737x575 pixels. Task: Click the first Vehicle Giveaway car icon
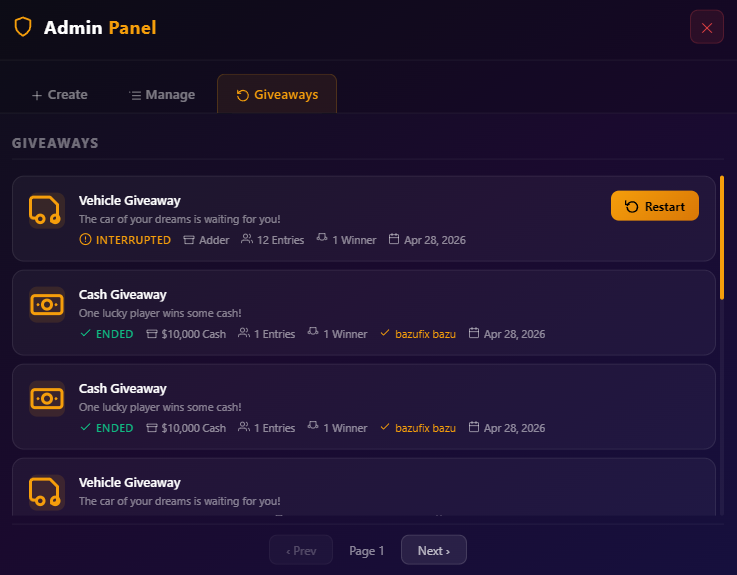point(47,210)
